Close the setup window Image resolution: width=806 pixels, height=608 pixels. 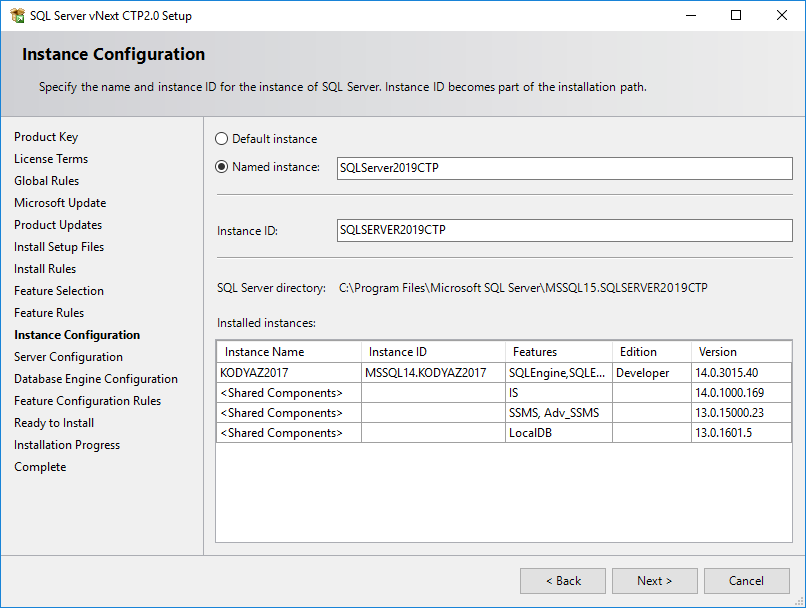coord(782,15)
